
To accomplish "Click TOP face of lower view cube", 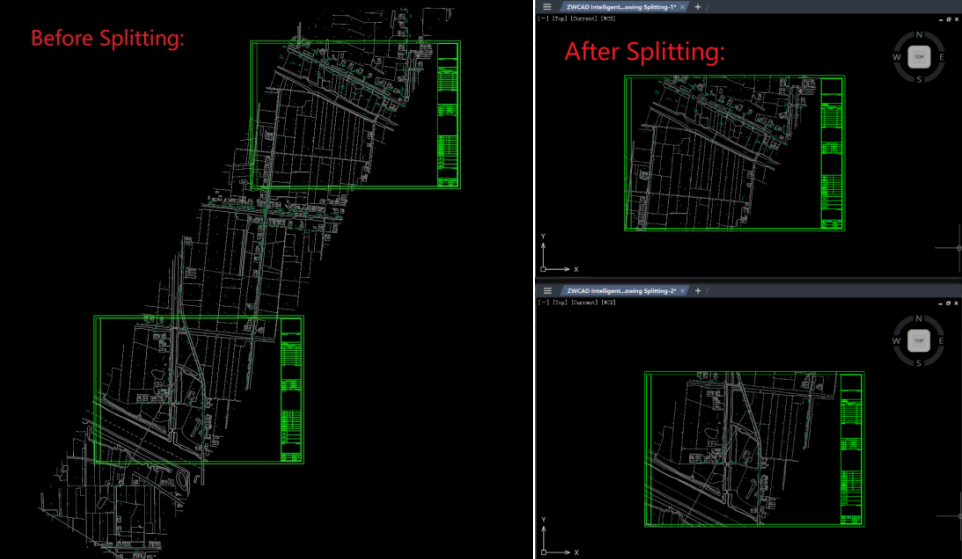I will click(x=919, y=341).
